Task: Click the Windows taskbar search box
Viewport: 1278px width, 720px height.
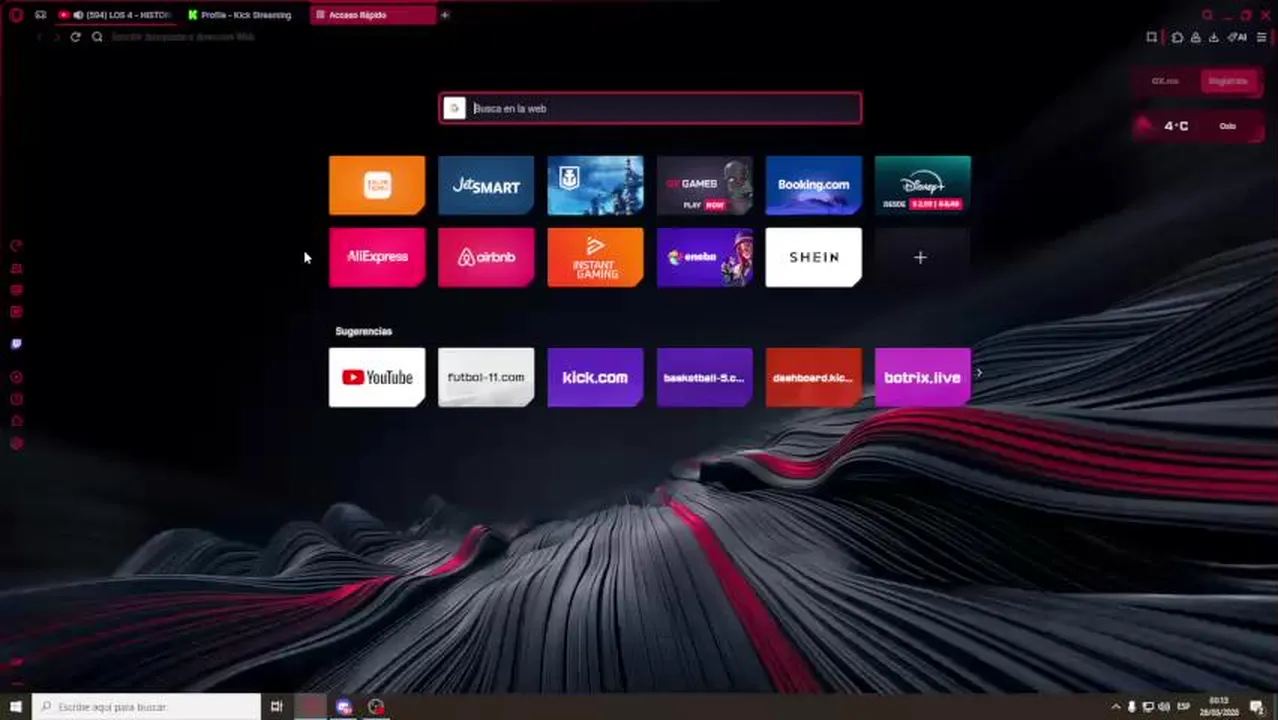Action: [146, 707]
